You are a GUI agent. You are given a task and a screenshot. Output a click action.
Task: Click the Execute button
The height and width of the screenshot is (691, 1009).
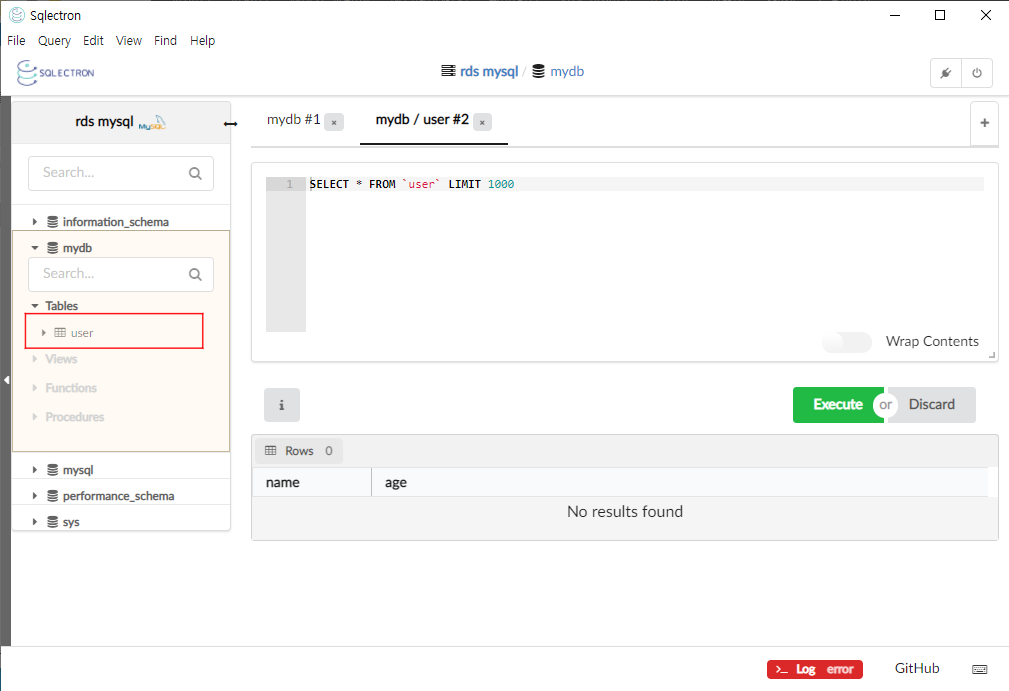[x=838, y=405]
